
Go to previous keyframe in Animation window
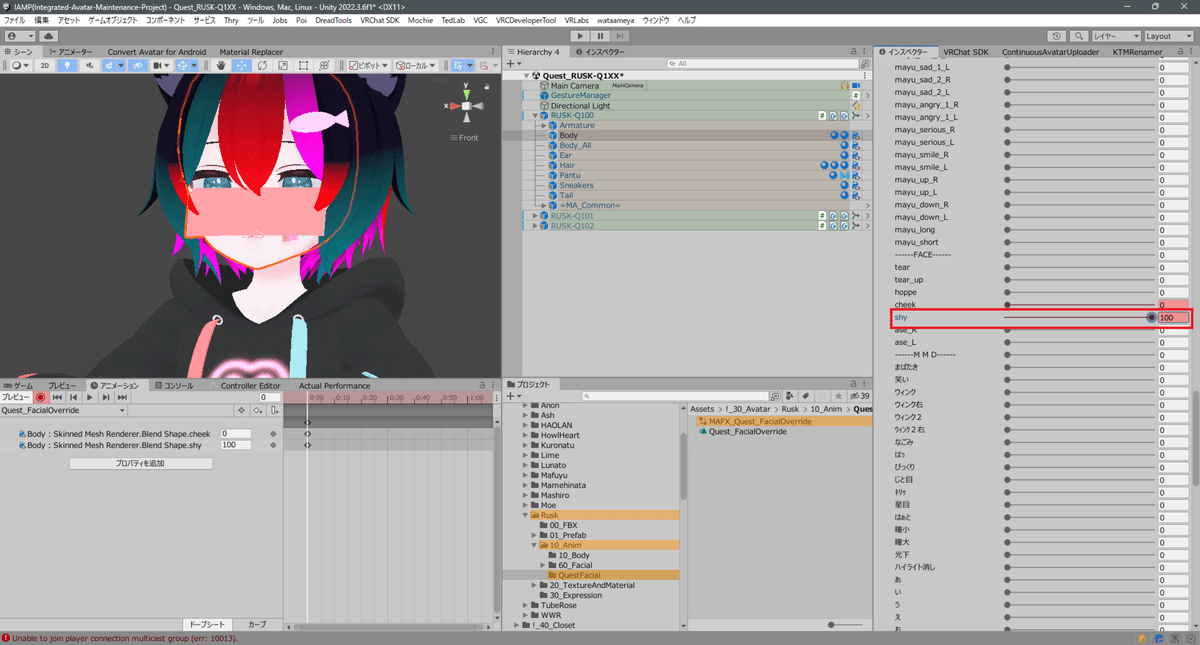pyautogui.click(x=73, y=397)
